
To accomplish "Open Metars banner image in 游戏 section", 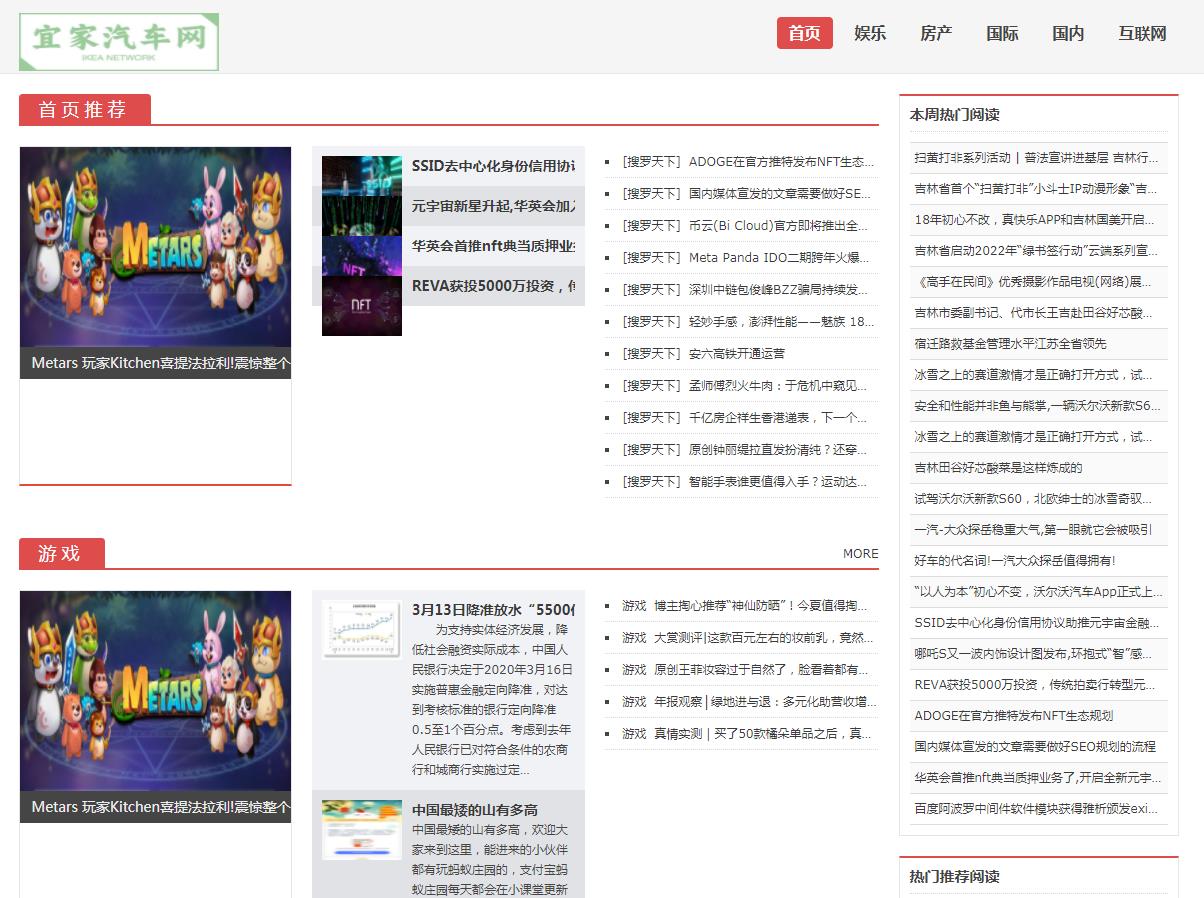I will click(155, 691).
